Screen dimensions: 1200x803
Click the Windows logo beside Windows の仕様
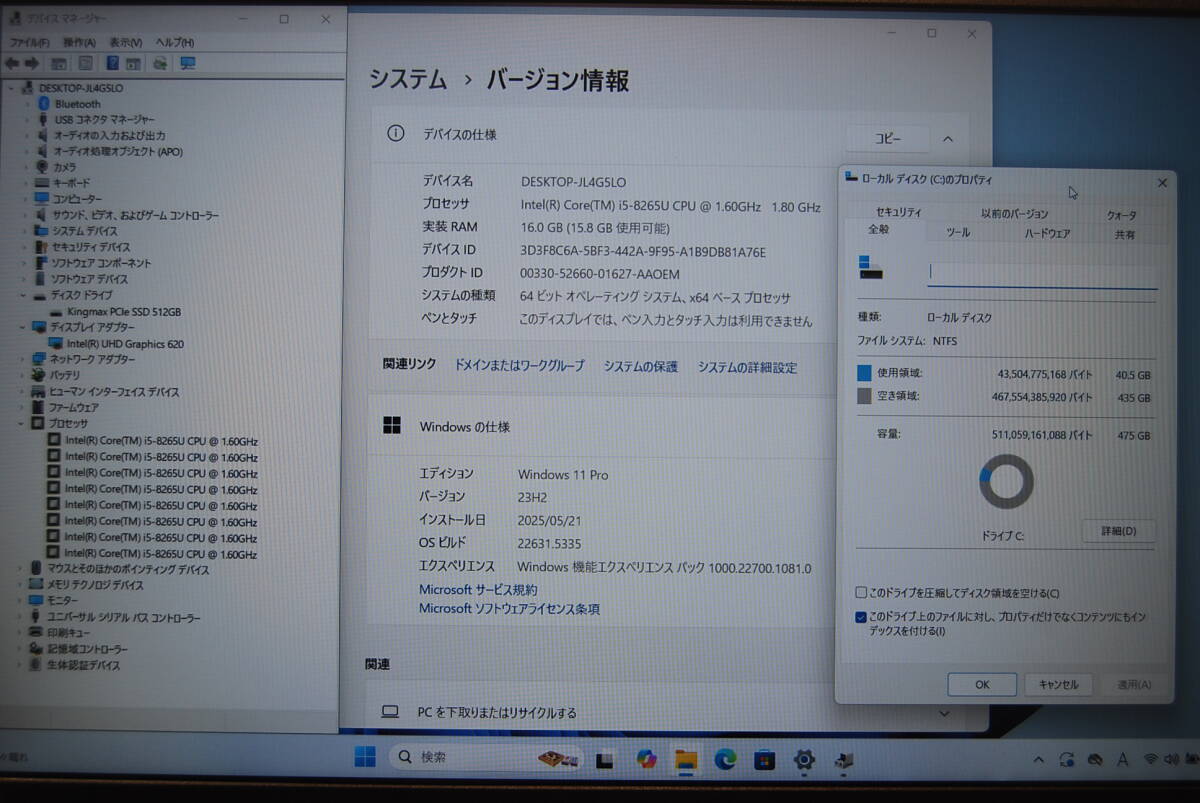click(x=392, y=426)
